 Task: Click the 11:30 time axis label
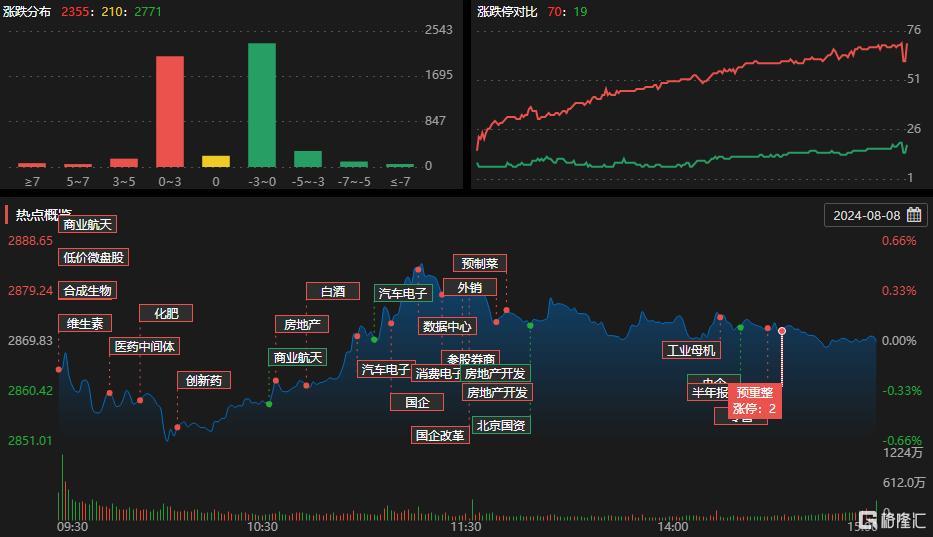[466, 526]
